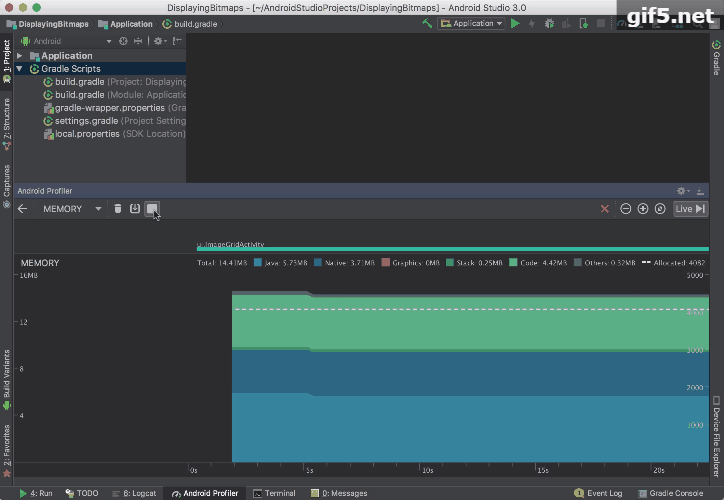This screenshot has width=724, height=500.
Task: Open Terminal tool window tab
Action: [x=274, y=493]
